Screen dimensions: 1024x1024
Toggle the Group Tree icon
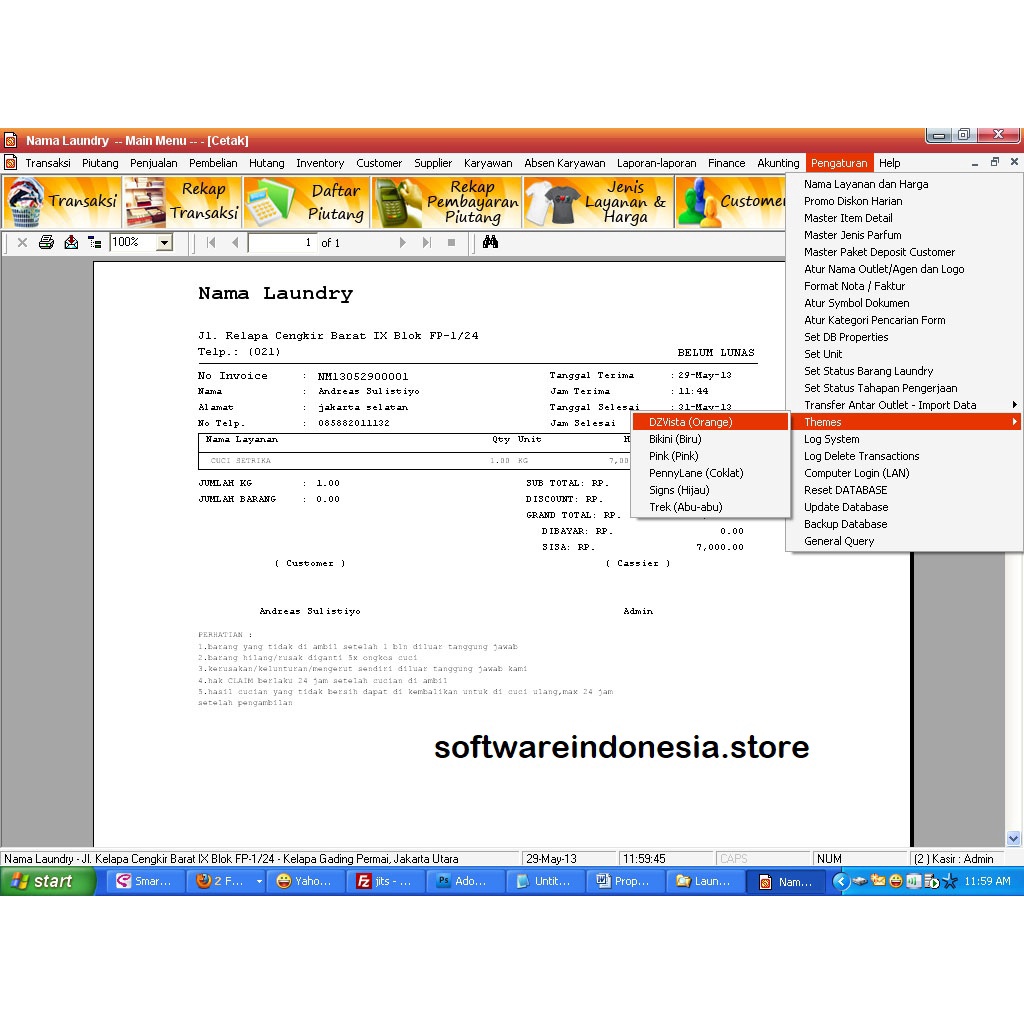point(93,241)
